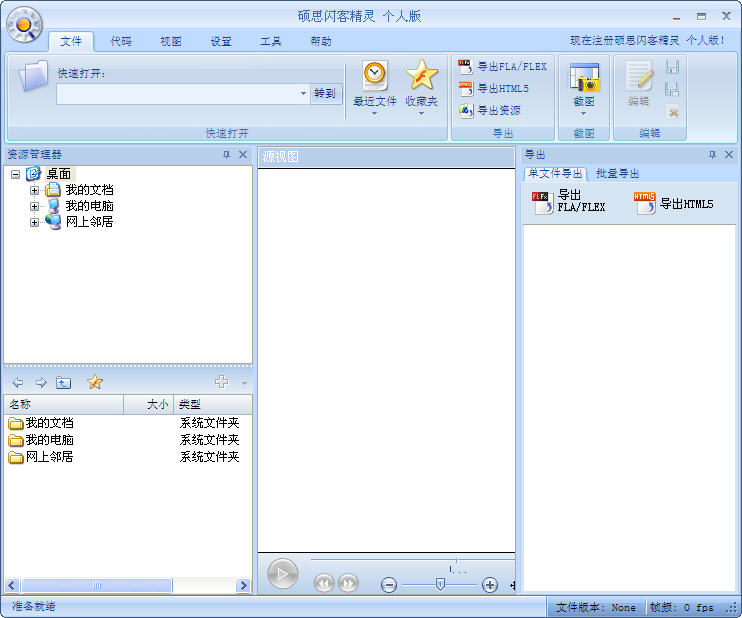Click the 转到 go button
This screenshot has height=618, width=742.
(x=325, y=93)
